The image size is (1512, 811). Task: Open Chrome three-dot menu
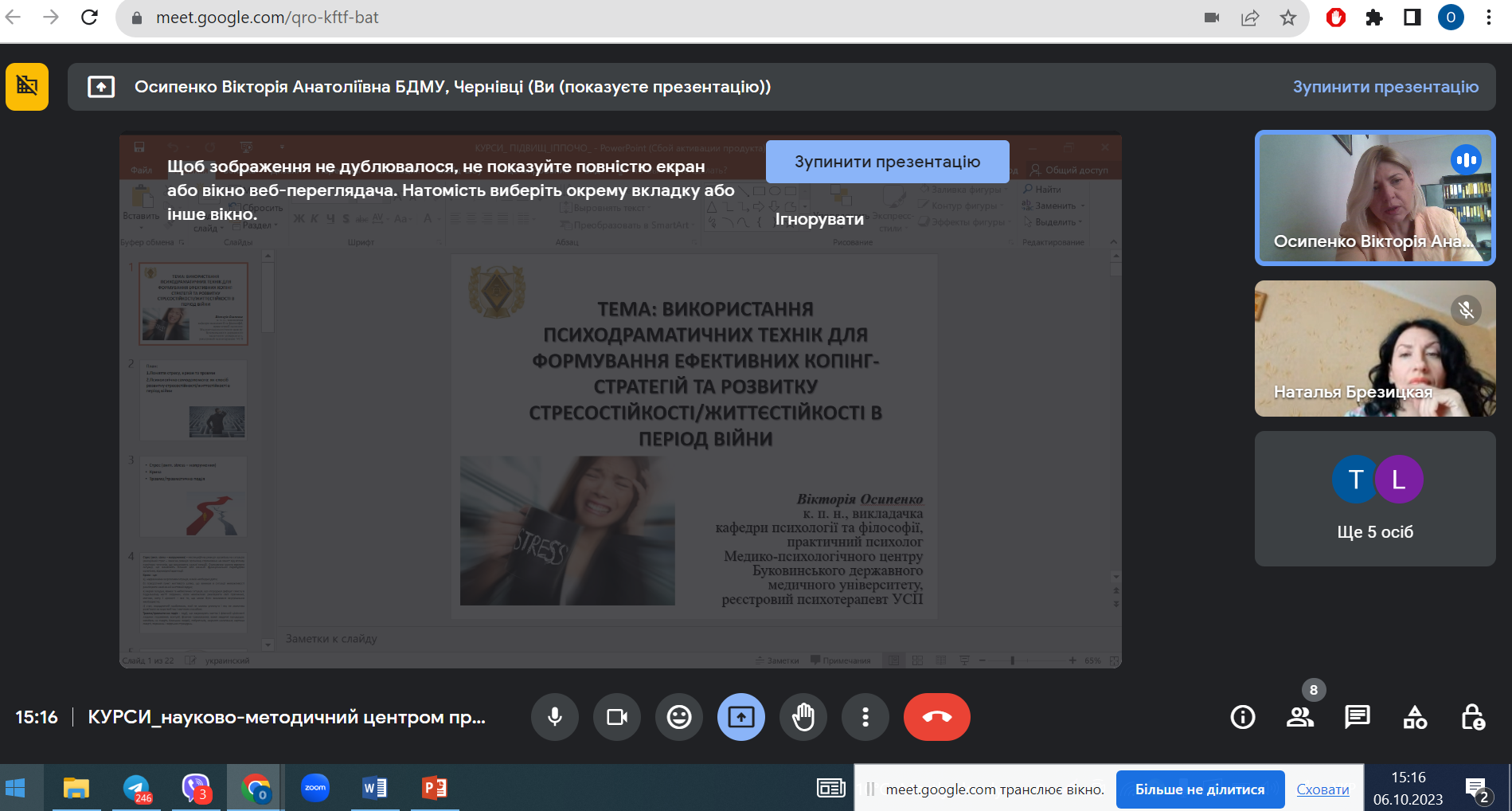coord(1489,18)
